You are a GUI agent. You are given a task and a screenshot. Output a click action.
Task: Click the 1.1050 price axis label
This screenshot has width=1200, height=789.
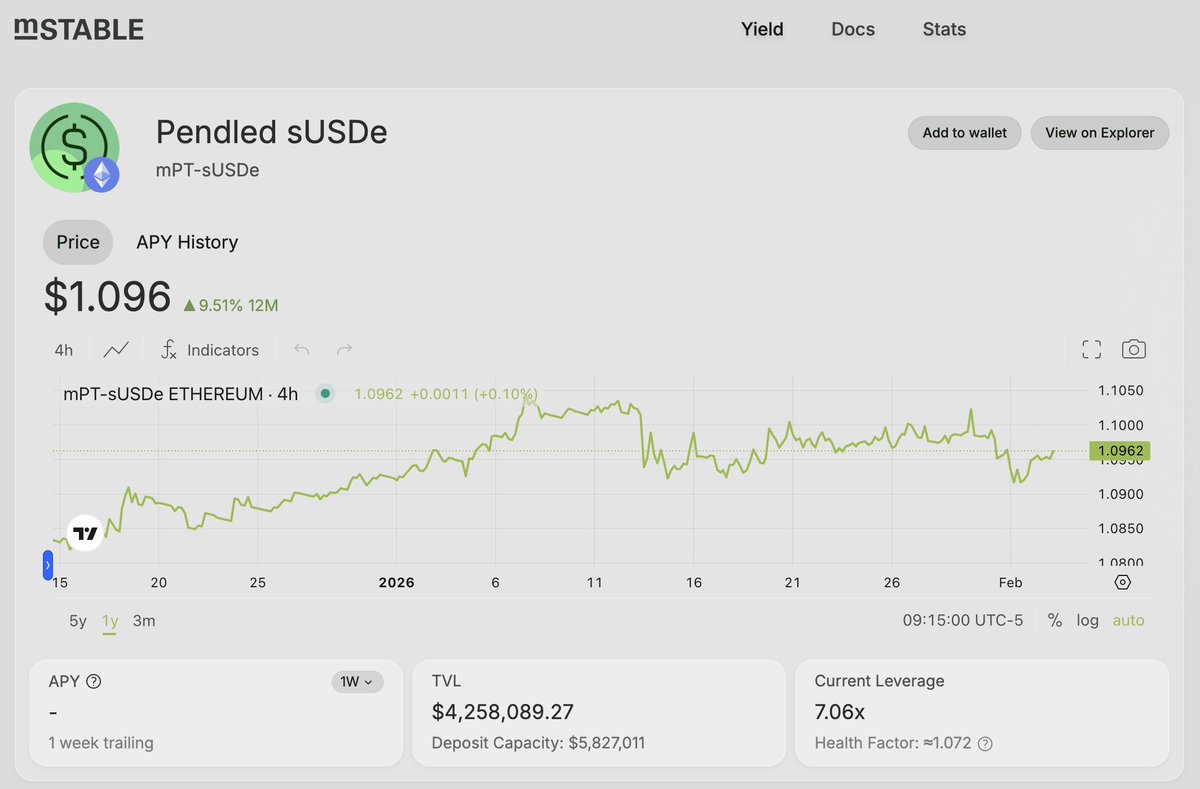[1120, 390]
